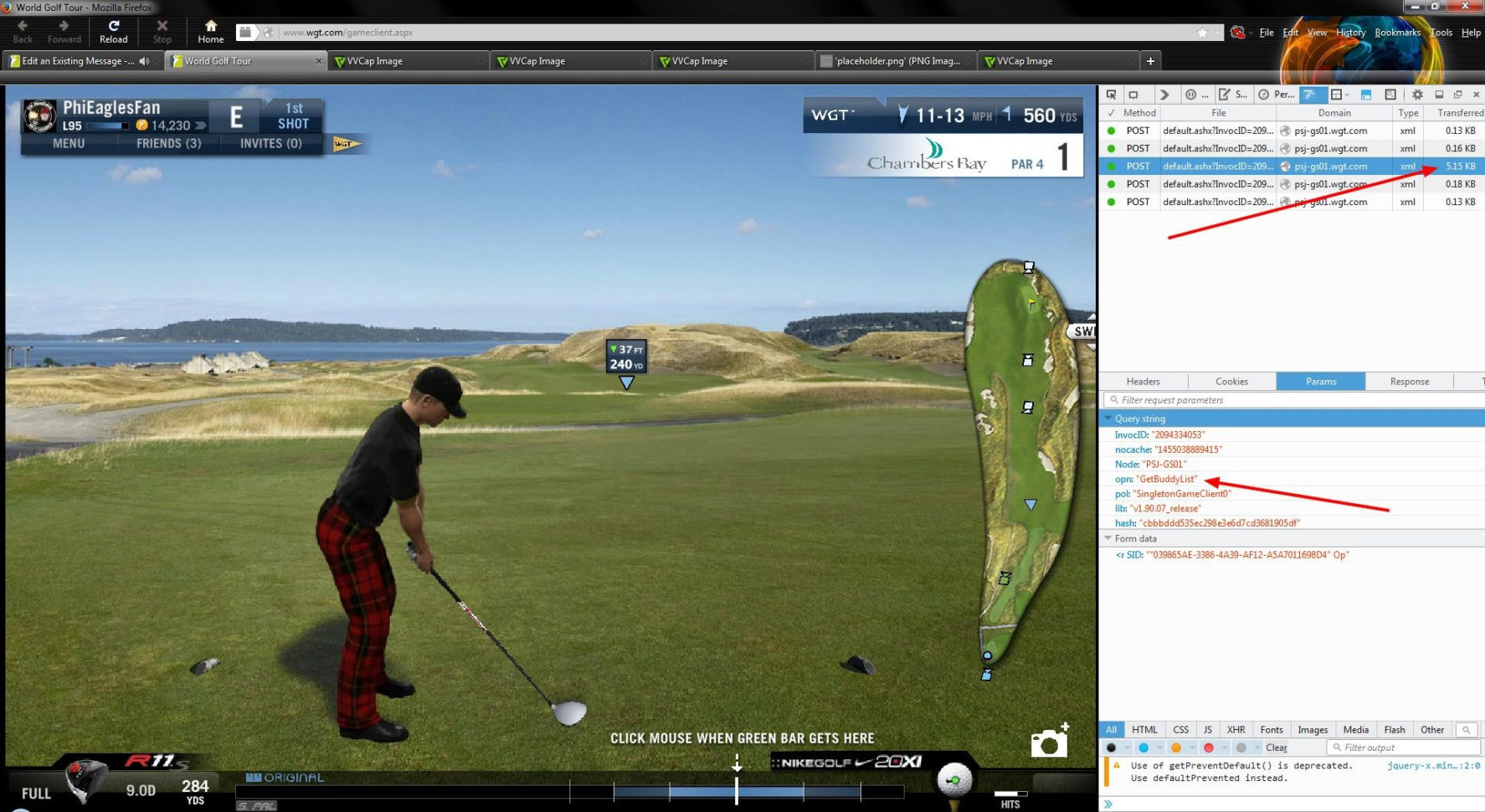Viewport: 1485px width, 812px height.
Task: Open the jquery-x.min source link
Action: click(x=1433, y=766)
